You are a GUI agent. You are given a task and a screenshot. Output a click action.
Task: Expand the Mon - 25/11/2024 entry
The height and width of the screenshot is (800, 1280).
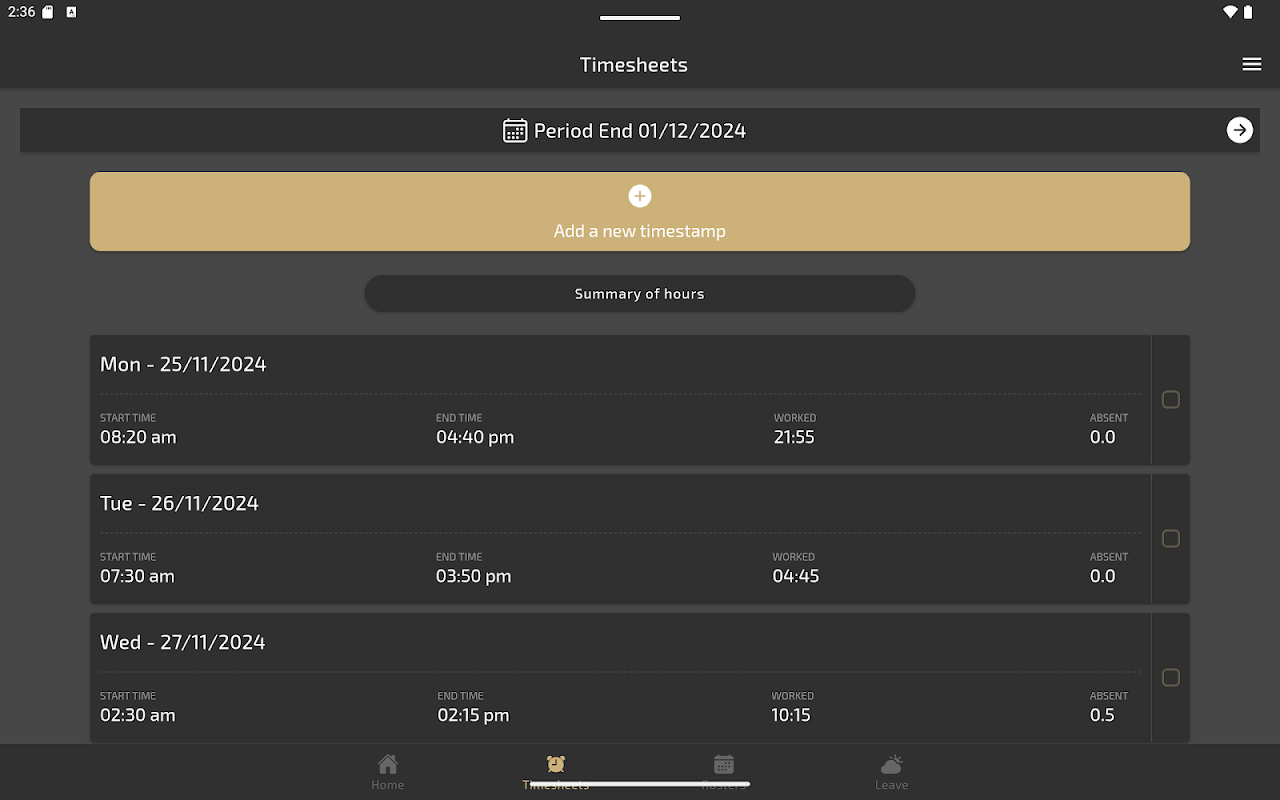click(183, 364)
